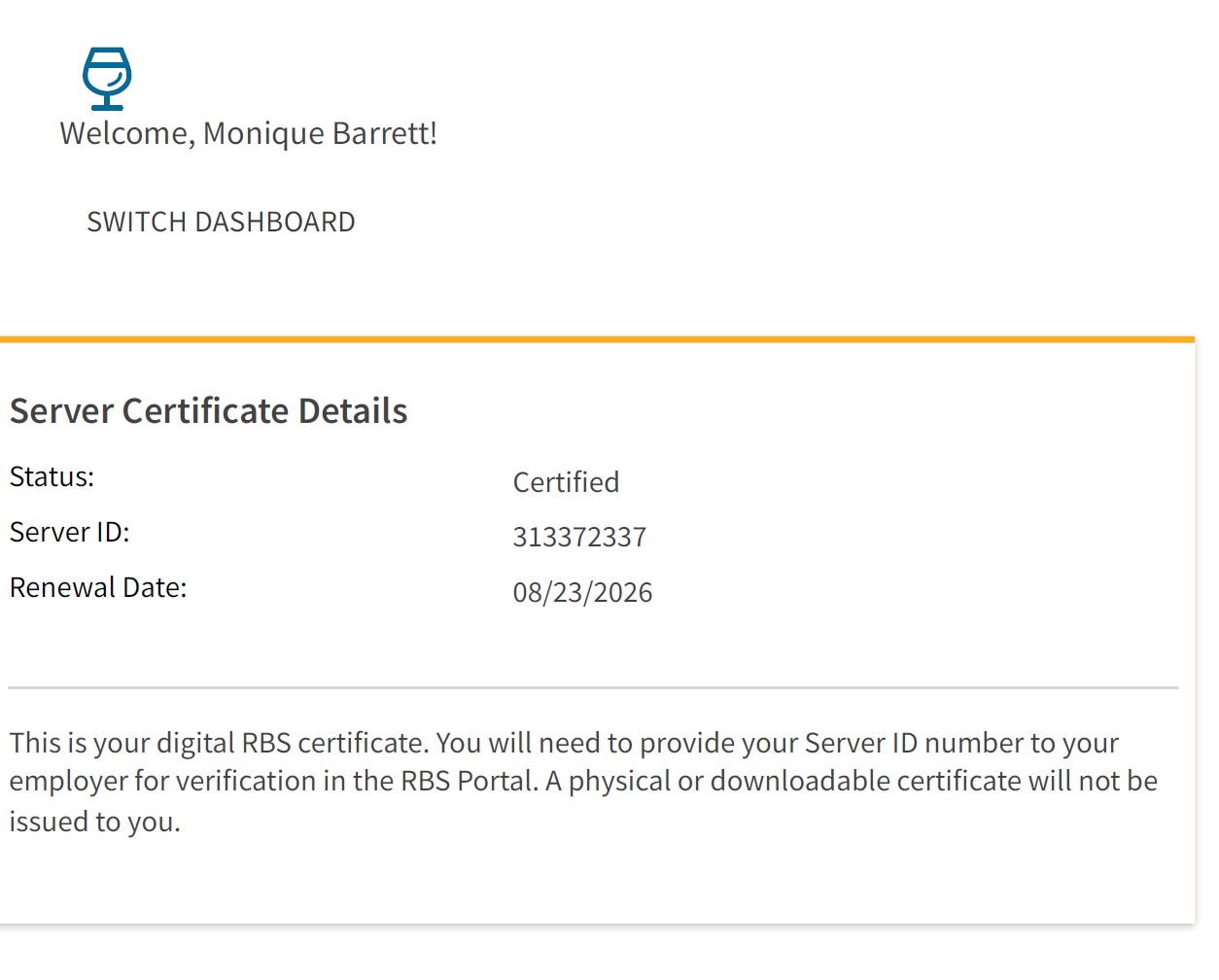The height and width of the screenshot is (980, 1219).
Task: Click the Status: label
Action: (x=52, y=477)
